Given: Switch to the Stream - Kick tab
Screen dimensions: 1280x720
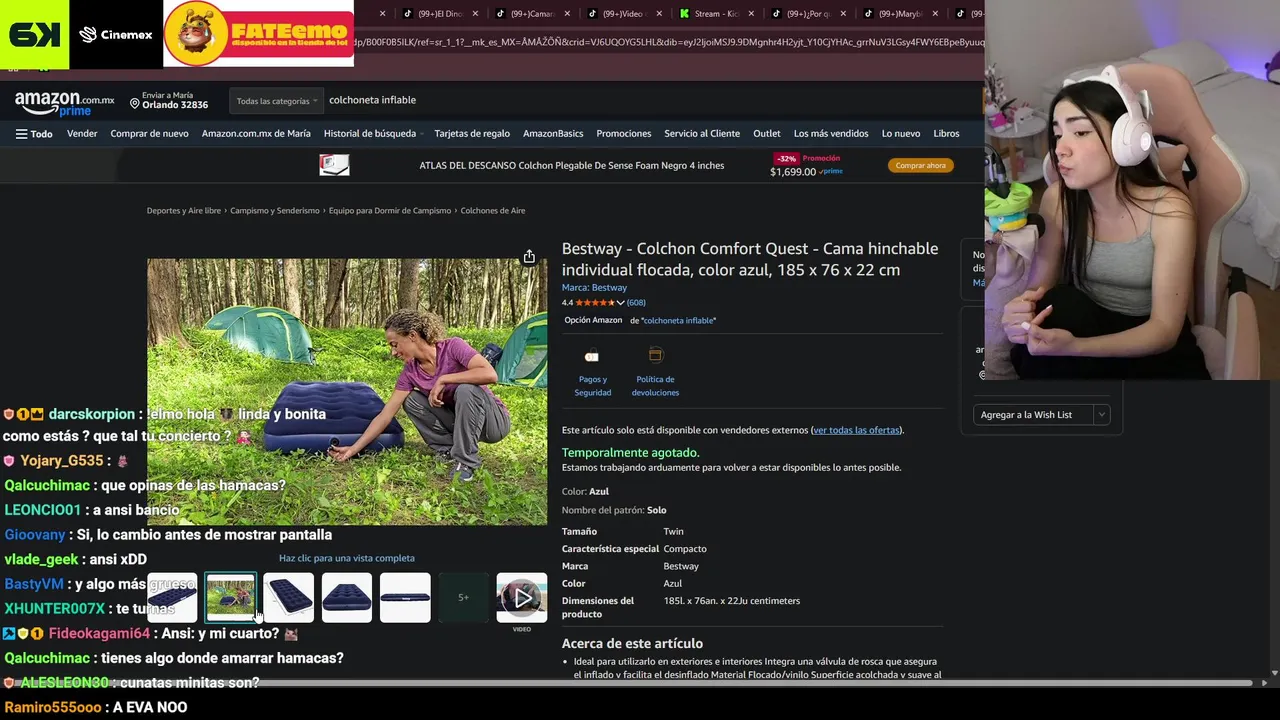Looking at the screenshot, I should 709,14.
